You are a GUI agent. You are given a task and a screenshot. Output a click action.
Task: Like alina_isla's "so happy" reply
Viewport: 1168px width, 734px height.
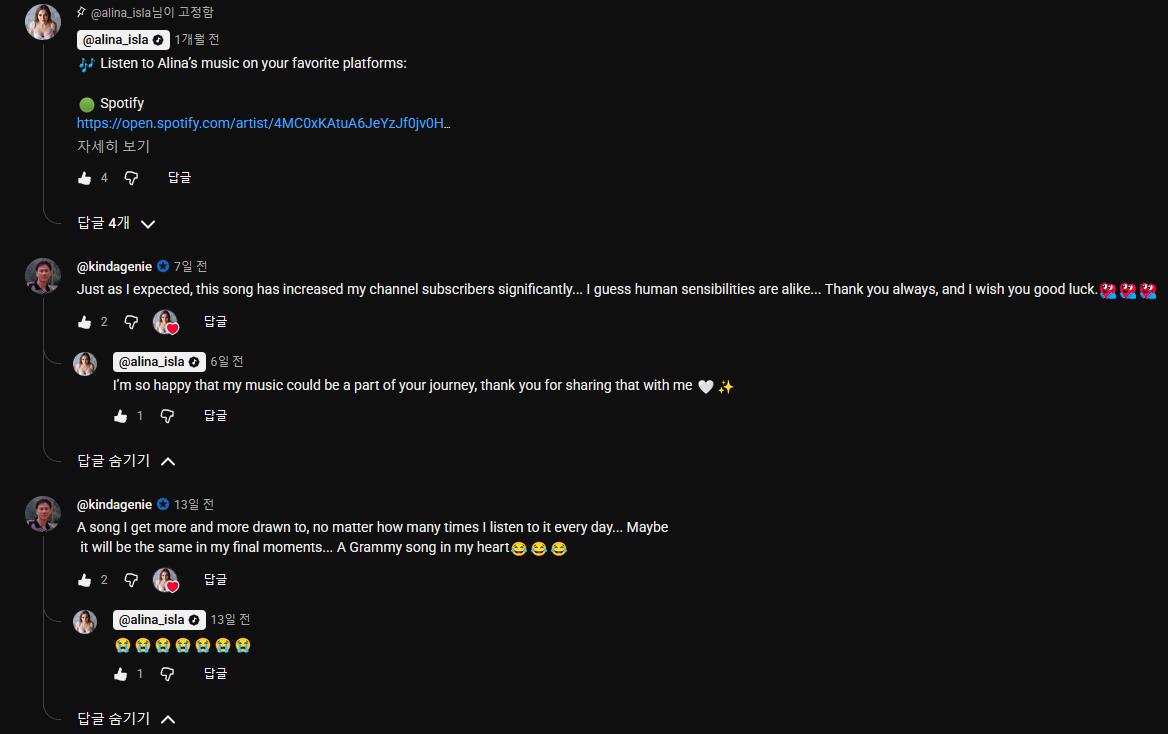[121, 416]
